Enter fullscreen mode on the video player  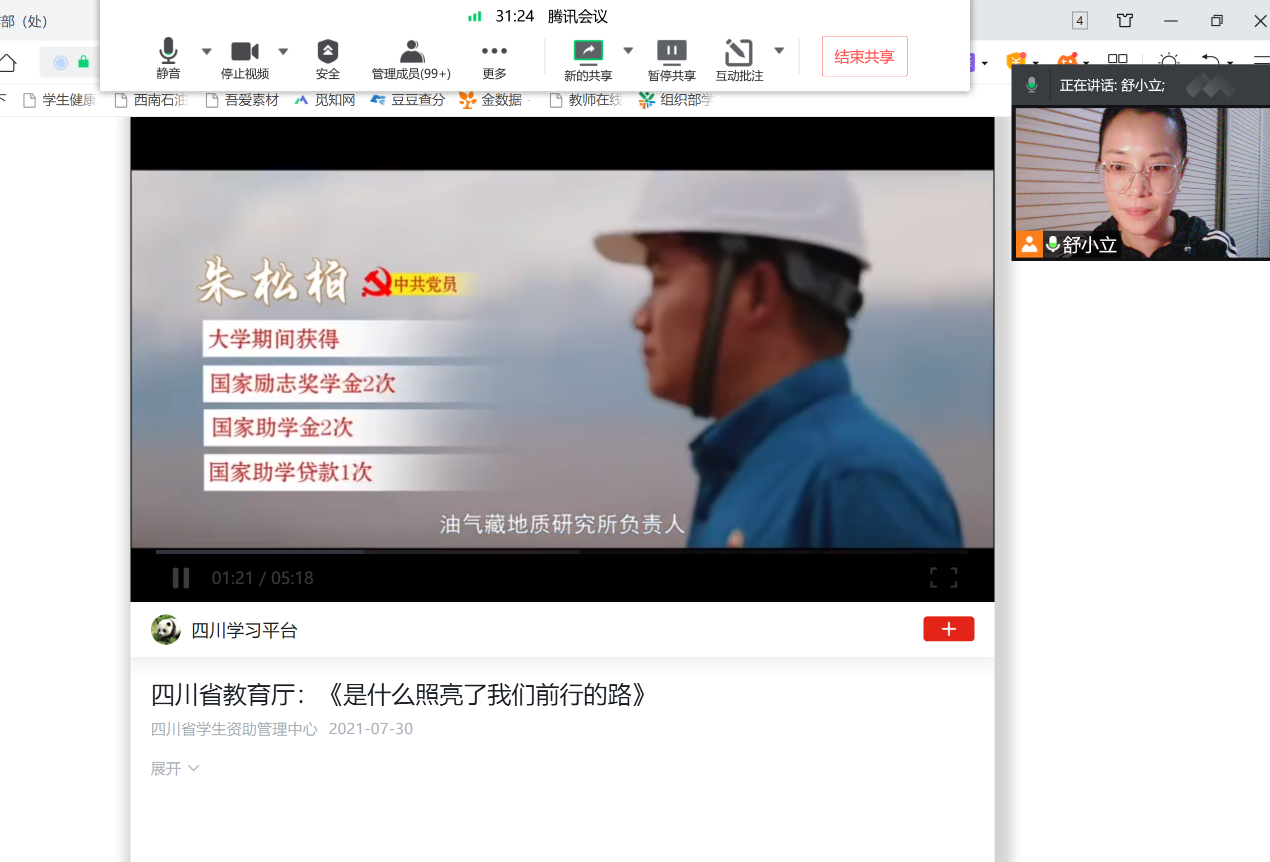(943, 578)
